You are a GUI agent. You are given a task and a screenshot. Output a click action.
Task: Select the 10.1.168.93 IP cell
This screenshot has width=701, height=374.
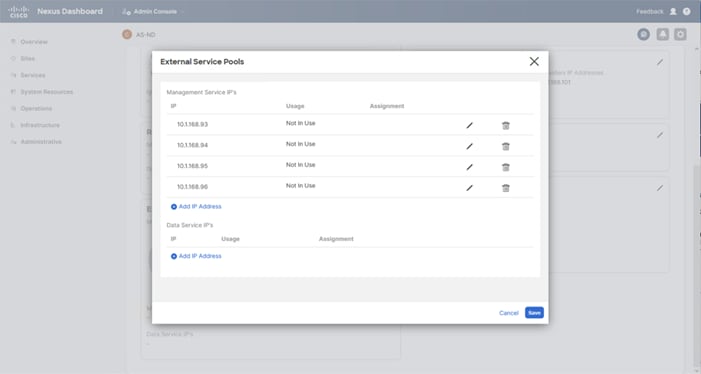pyautogui.click(x=192, y=124)
